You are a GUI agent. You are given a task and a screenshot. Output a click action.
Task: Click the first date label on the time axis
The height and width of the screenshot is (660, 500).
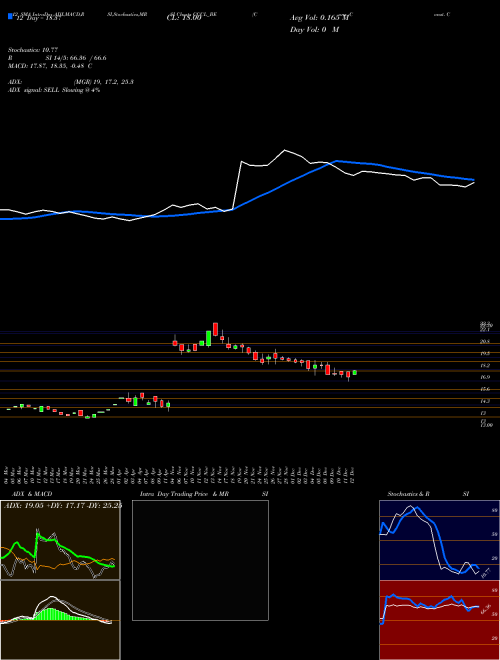pyautogui.click(x=6, y=475)
